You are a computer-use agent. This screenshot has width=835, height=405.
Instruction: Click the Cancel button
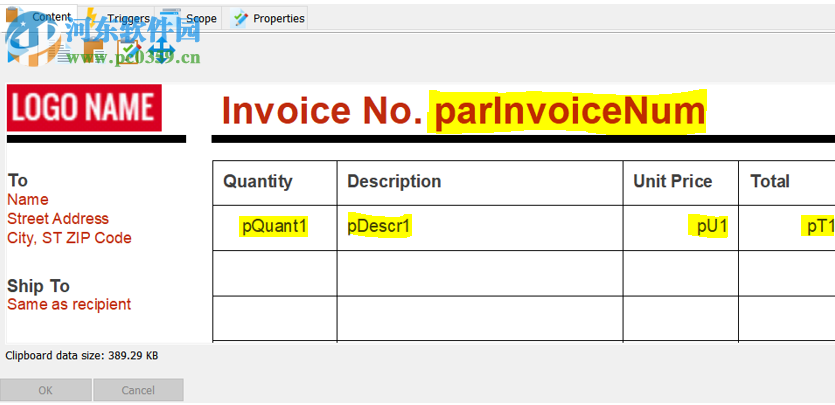point(138,390)
